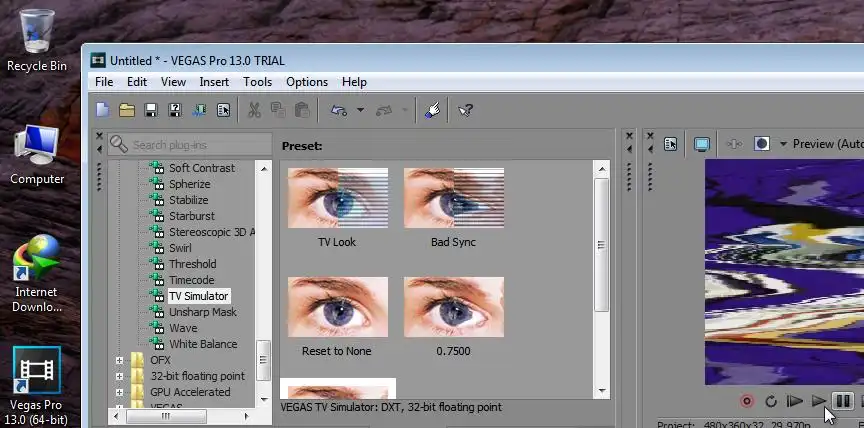864x428 pixels.
Task: Open Internet Download Manager desktop shortcut
Action: (x=36, y=273)
